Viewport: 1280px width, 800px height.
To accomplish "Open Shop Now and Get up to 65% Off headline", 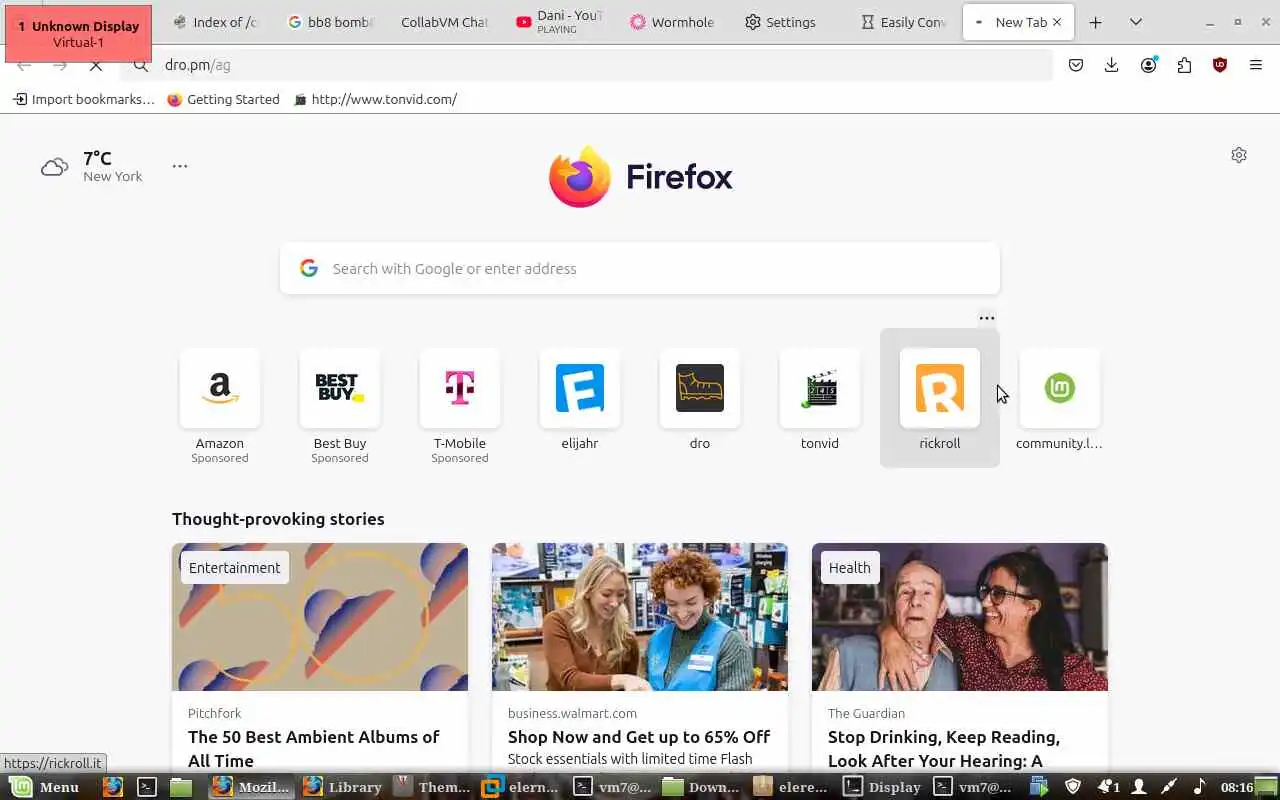I will click(x=639, y=737).
